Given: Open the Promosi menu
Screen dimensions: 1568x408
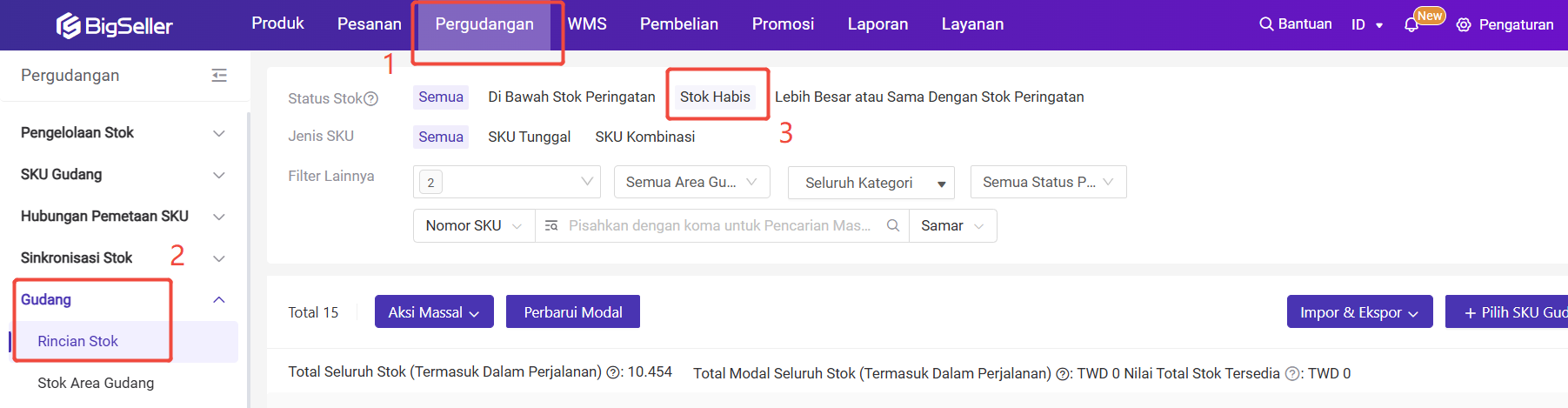Looking at the screenshot, I should click(x=783, y=24).
